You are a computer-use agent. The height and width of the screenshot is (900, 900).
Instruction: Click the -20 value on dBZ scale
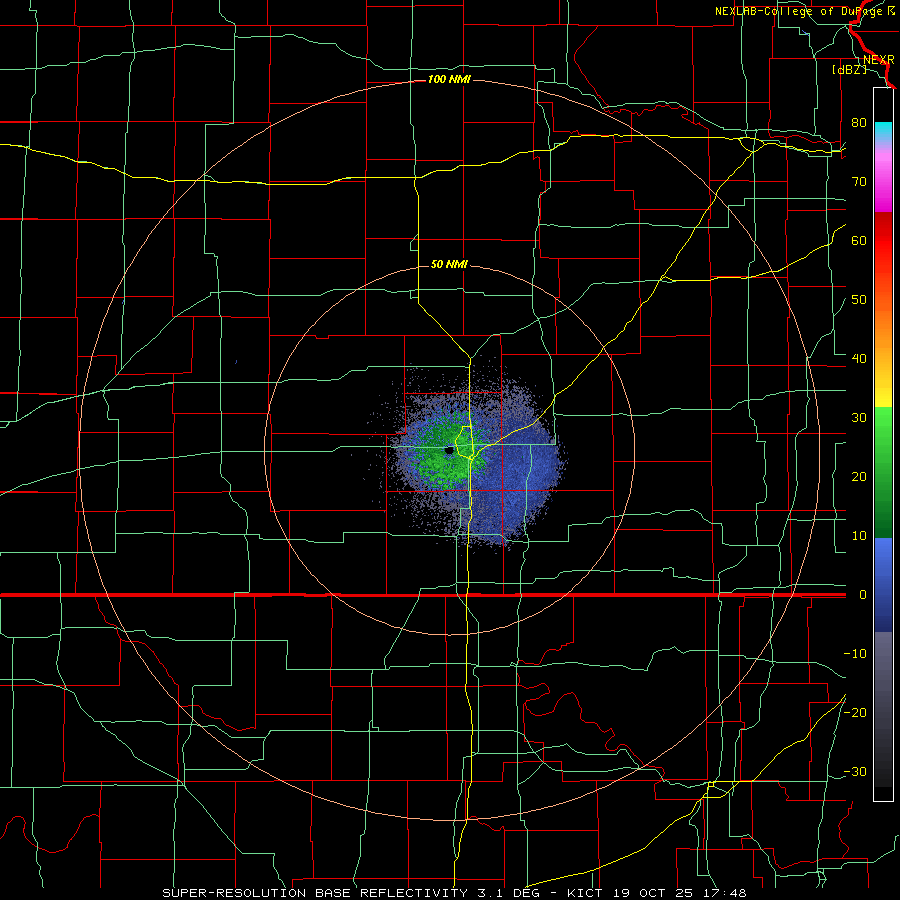coord(855,712)
